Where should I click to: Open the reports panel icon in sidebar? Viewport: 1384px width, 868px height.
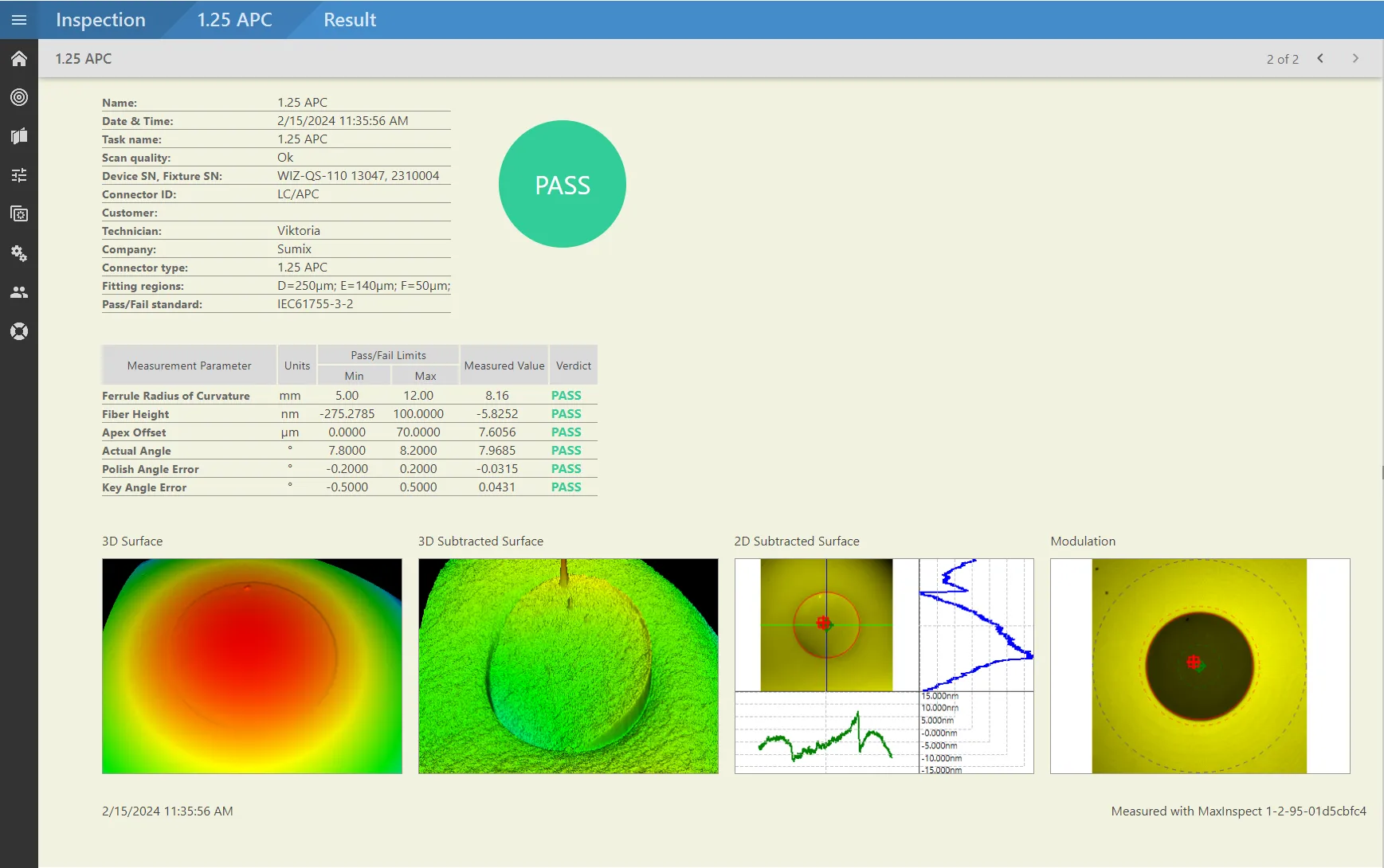click(19, 136)
